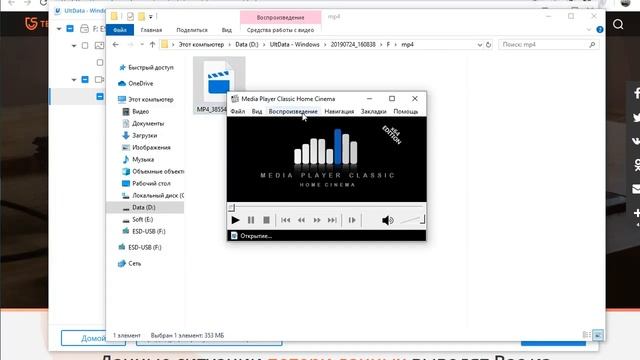Open Помощь menu in player
This screenshot has width=640, height=360.
[405, 111]
